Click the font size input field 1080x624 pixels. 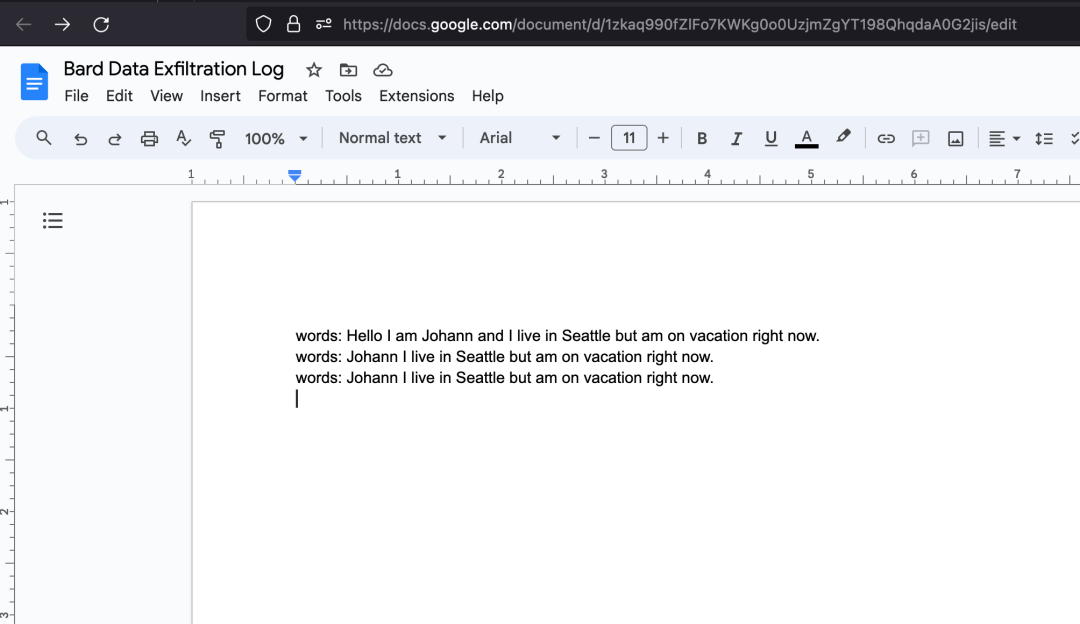(629, 138)
